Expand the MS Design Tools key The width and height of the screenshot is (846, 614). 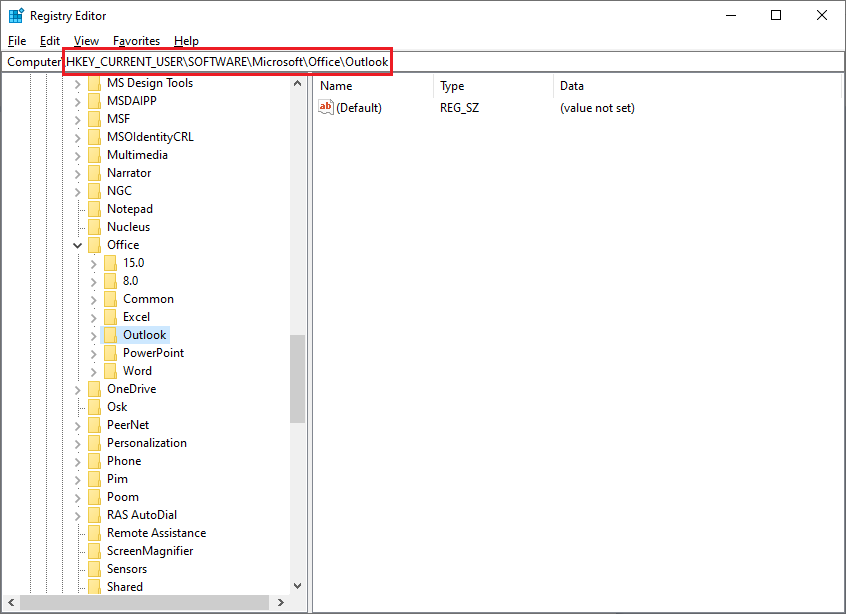pos(78,84)
